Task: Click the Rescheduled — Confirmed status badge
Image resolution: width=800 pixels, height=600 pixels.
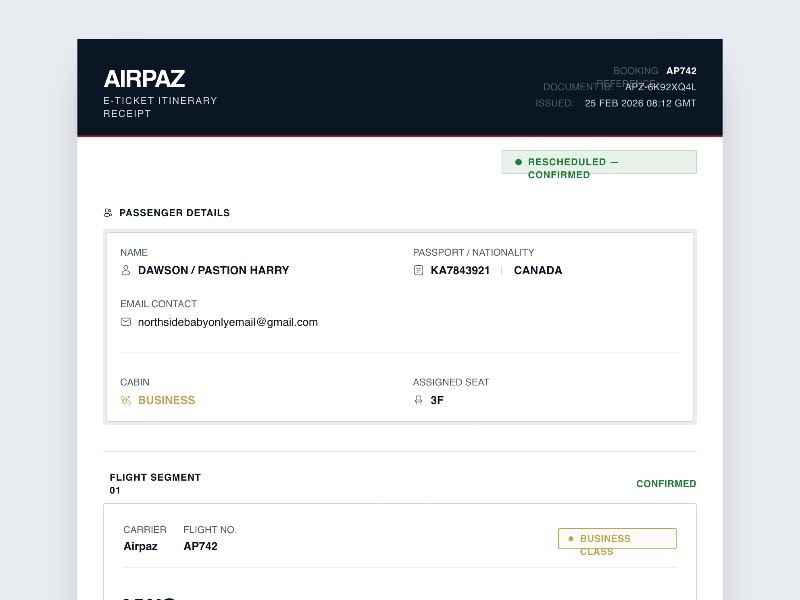Action: click(598, 163)
